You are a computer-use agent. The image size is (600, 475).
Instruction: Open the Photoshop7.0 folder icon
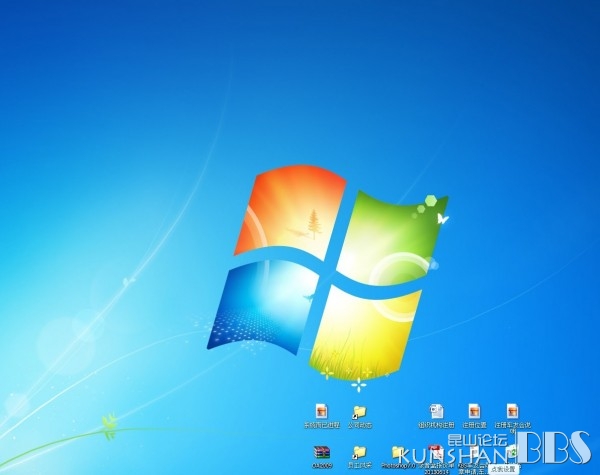coord(398,452)
